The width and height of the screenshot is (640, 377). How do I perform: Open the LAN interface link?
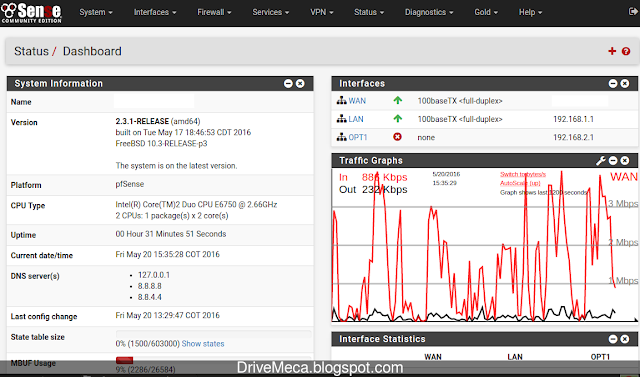pyautogui.click(x=356, y=119)
